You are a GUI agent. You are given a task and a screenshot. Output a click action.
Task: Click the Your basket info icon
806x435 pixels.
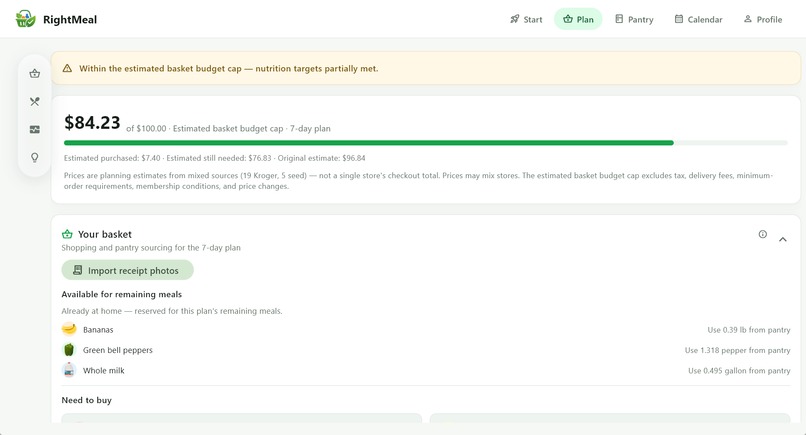point(763,234)
